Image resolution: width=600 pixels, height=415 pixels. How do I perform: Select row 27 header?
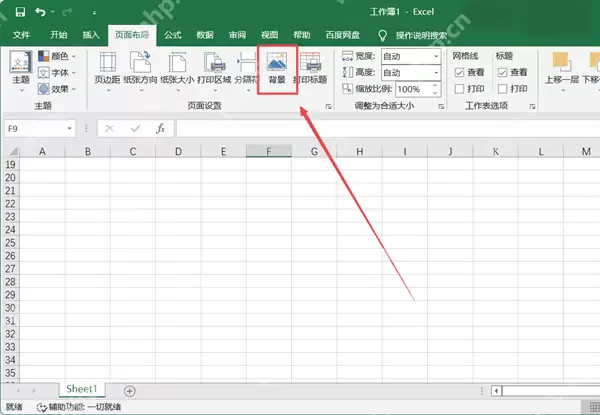(x=10, y=269)
